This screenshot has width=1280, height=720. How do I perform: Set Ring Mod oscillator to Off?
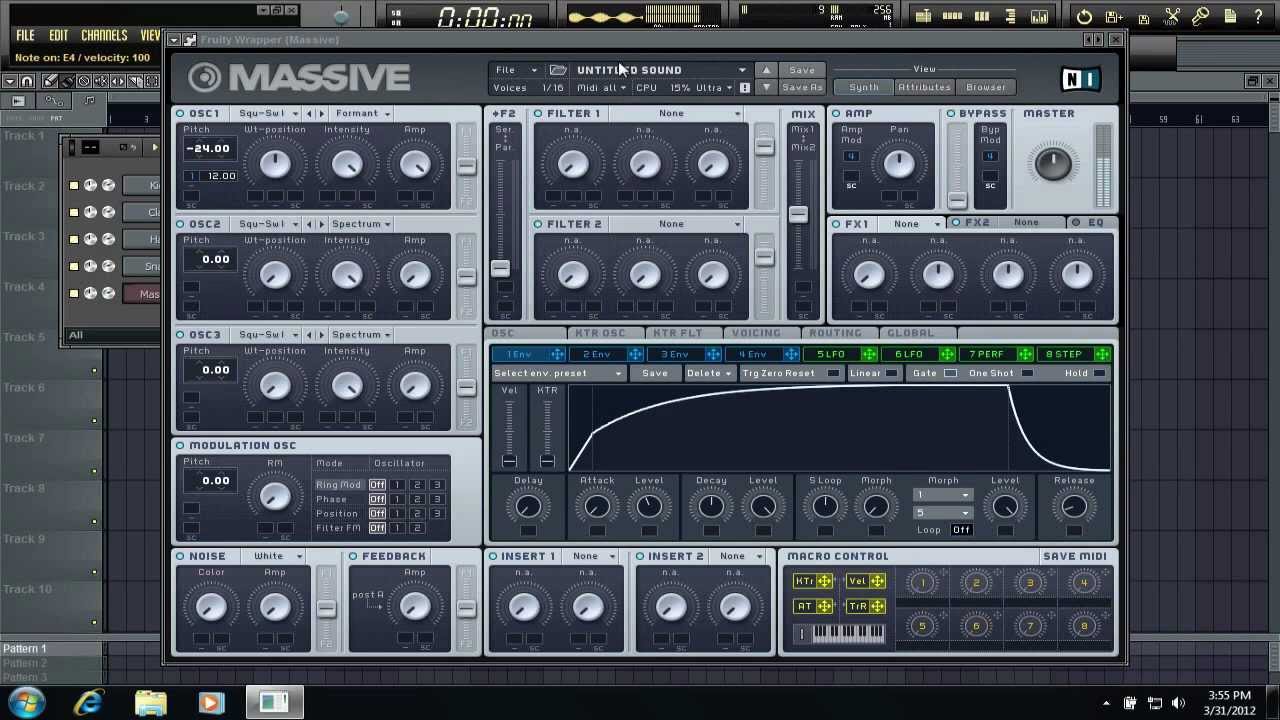pos(377,485)
